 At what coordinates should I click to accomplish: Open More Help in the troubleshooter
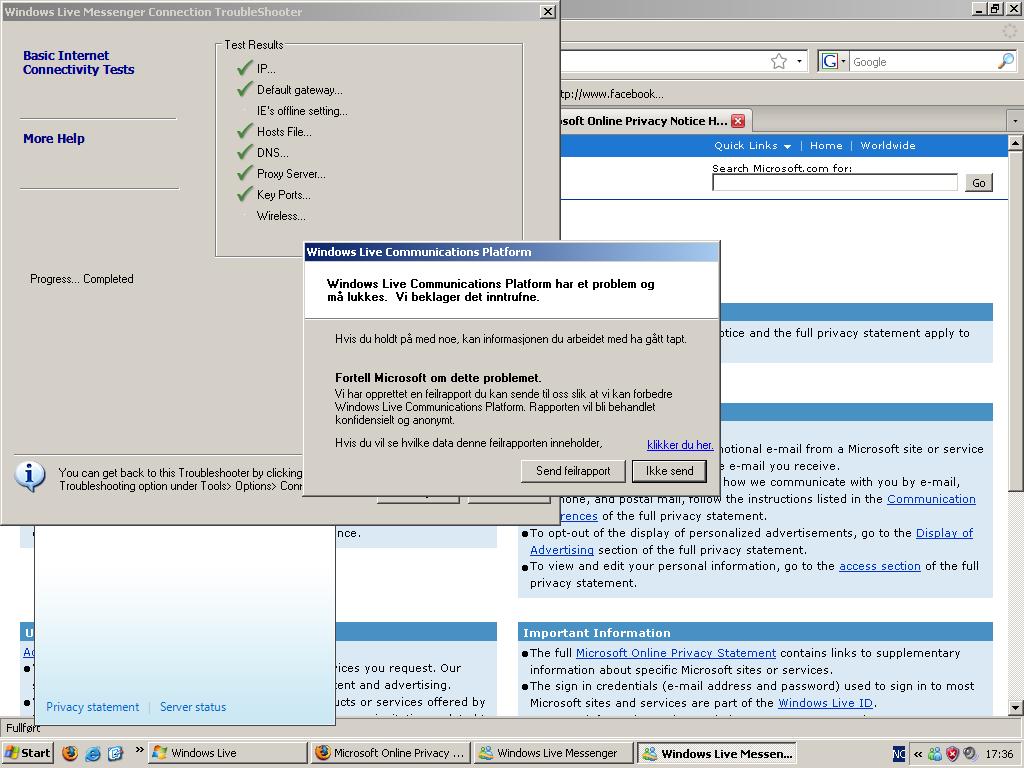coord(54,138)
